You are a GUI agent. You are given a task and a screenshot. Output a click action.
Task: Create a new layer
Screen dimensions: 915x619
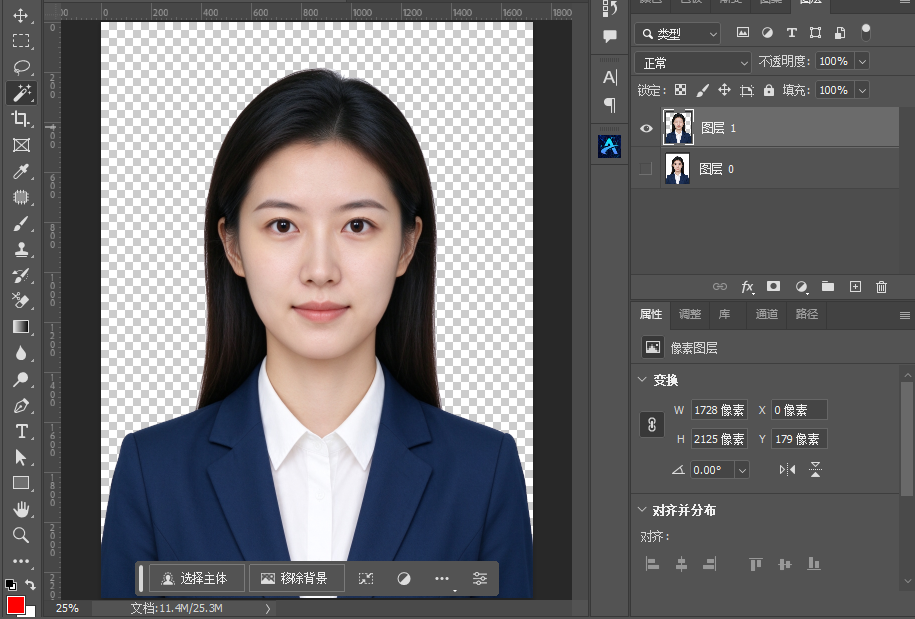pos(855,286)
